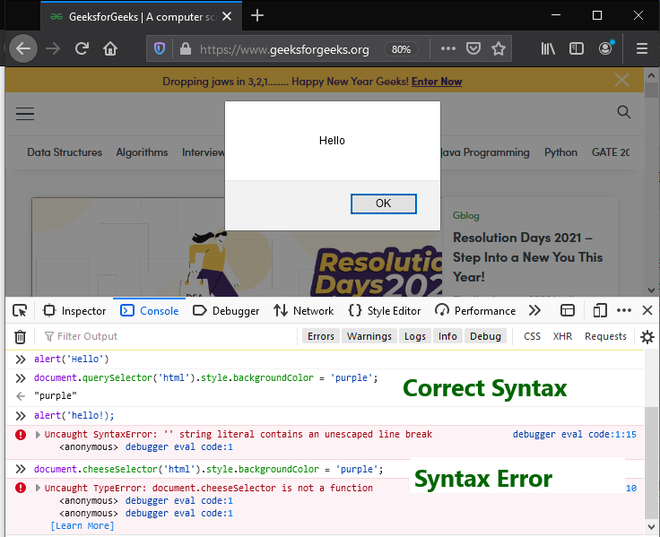This screenshot has width=660, height=537.
Task: Pick an element from the page
Action: point(20,311)
